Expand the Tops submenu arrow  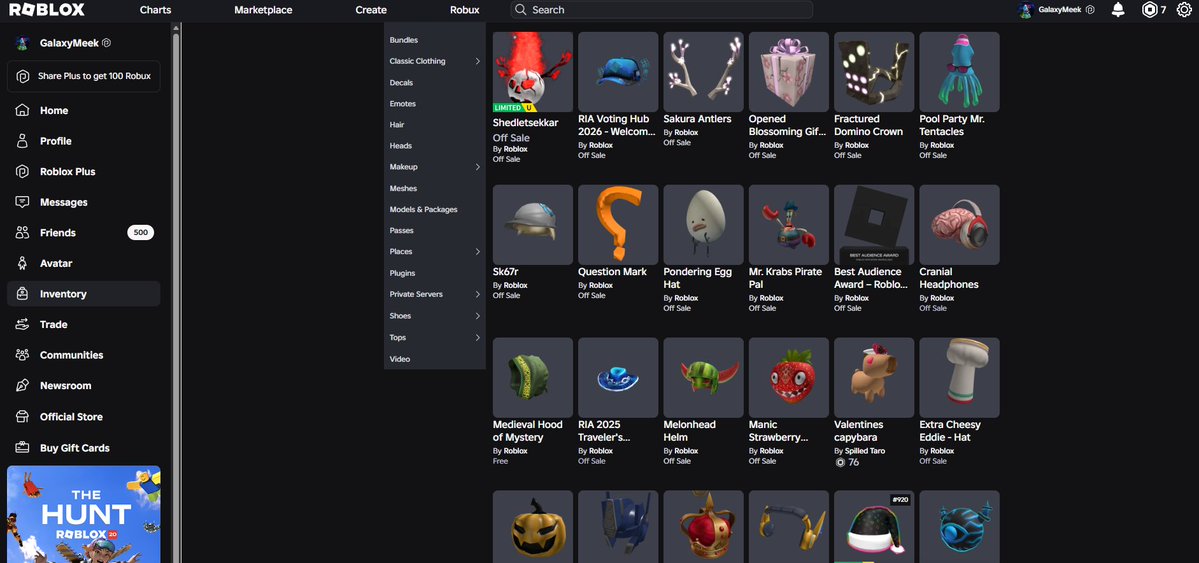pyautogui.click(x=477, y=337)
